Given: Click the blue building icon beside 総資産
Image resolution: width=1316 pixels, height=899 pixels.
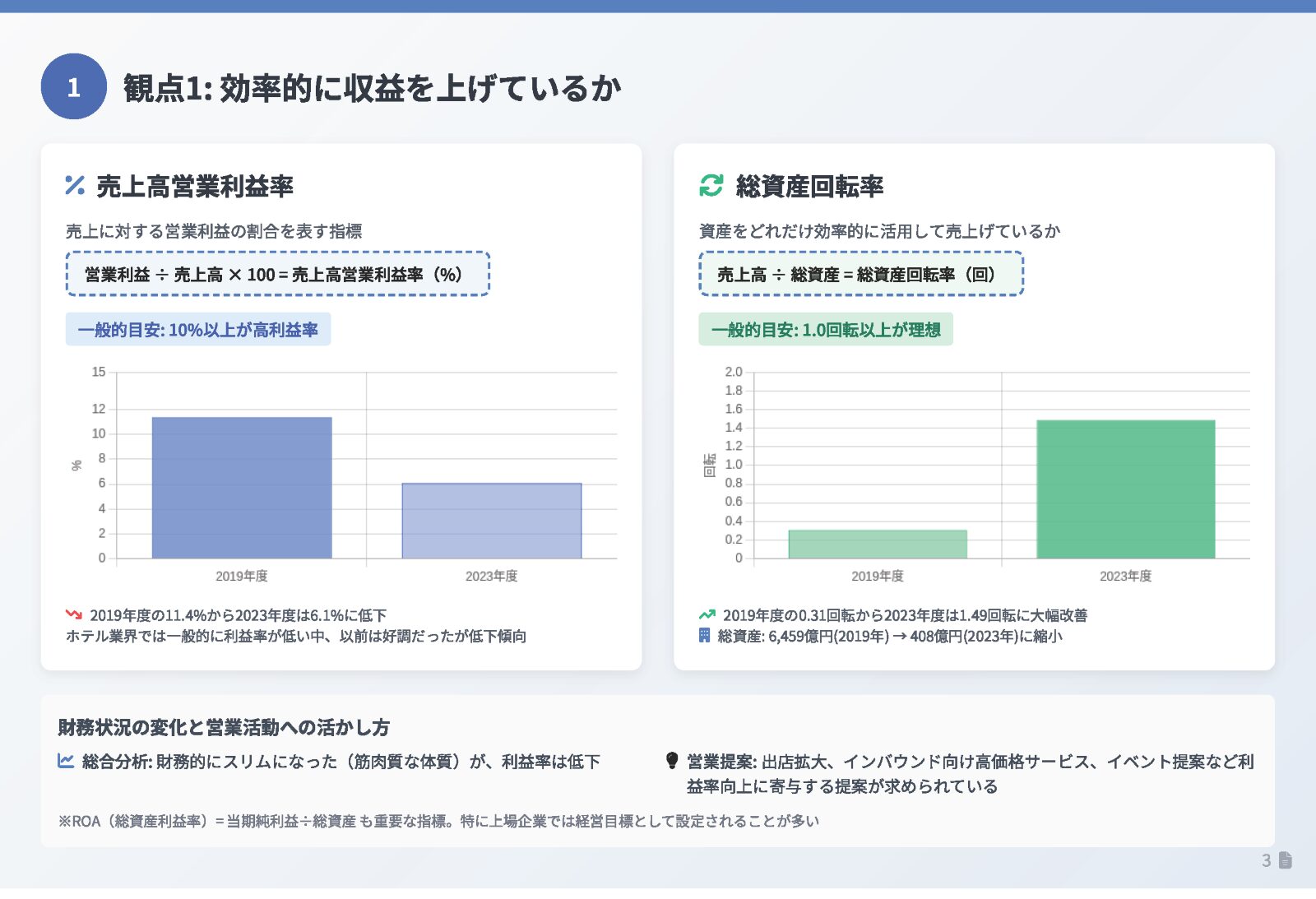Looking at the screenshot, I should [x=704, y=635].
